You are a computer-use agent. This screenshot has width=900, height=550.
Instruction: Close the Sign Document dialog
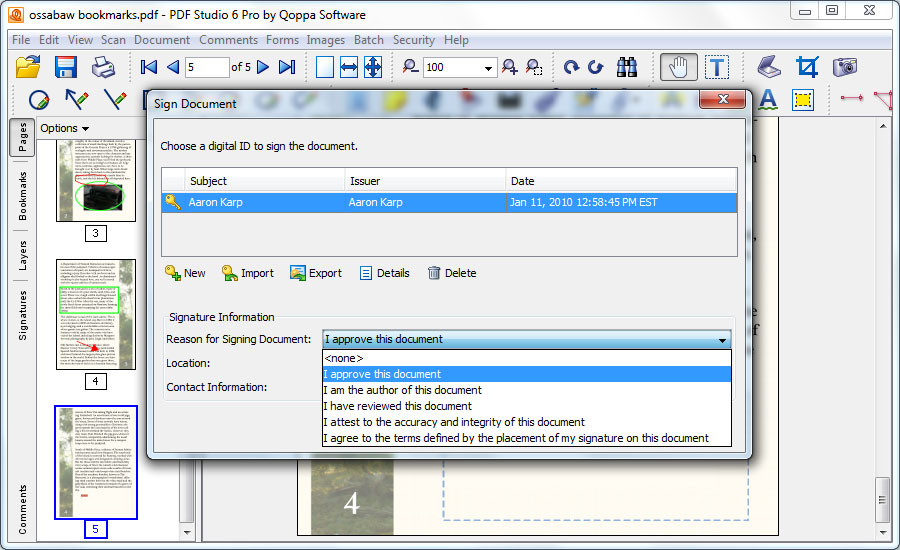click(723, 99)
